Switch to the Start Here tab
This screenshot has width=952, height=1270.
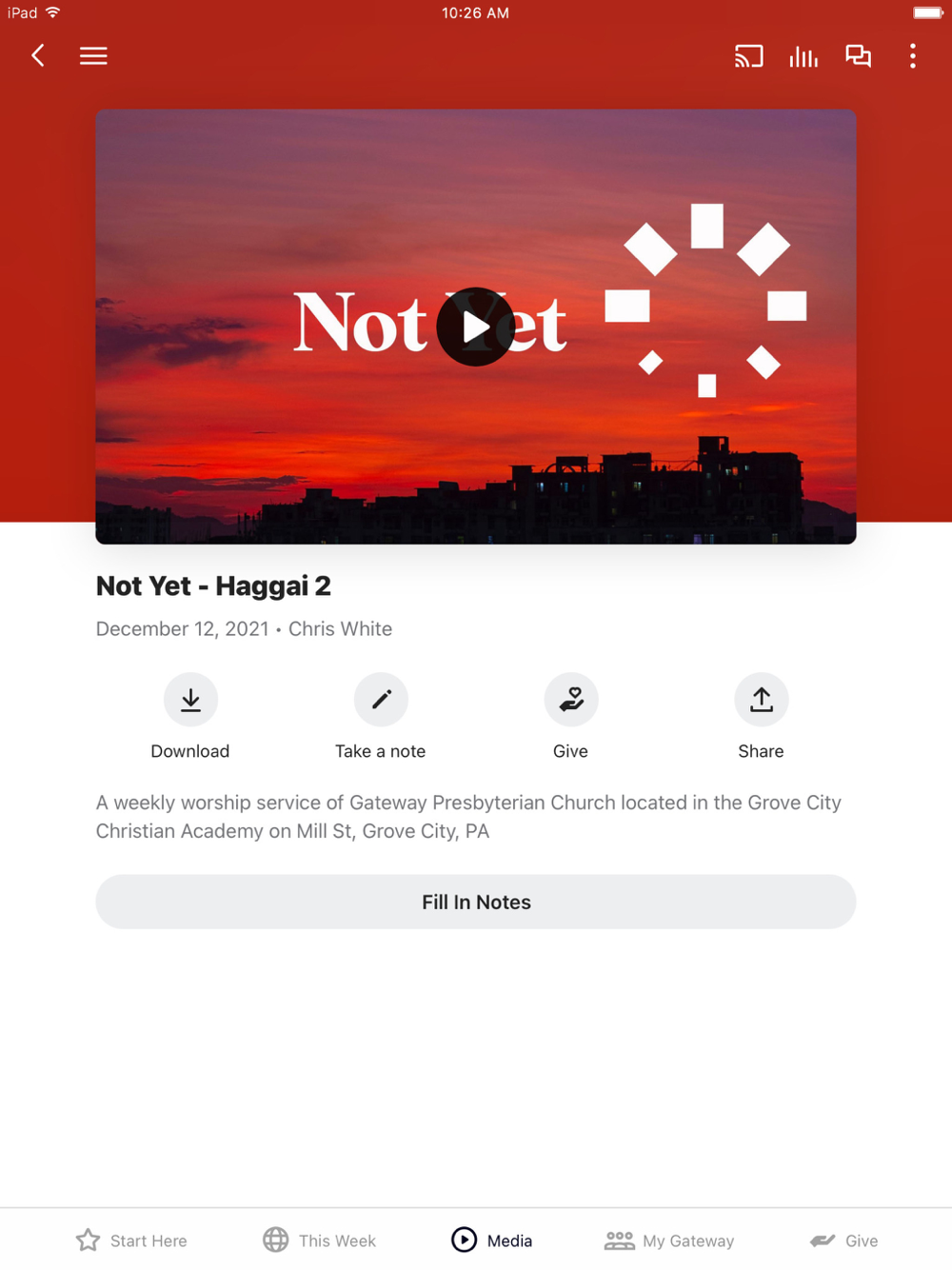pyautogui.click(x=131, y=1240)
